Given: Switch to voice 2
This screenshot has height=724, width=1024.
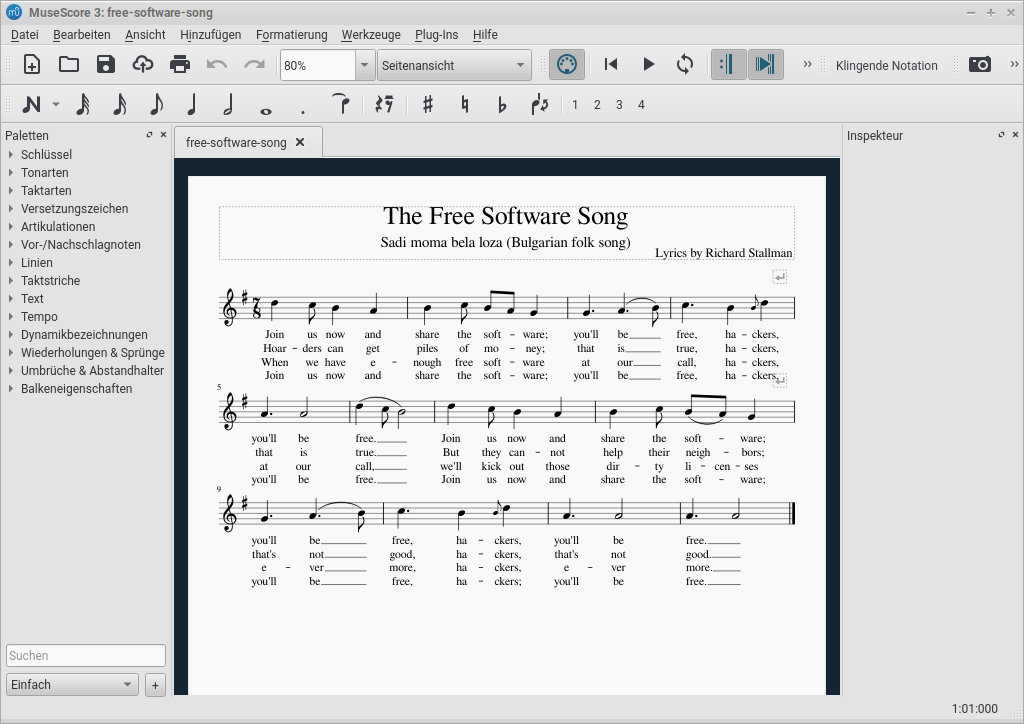Looking at the screenshot, I should [x=597, y=104].
